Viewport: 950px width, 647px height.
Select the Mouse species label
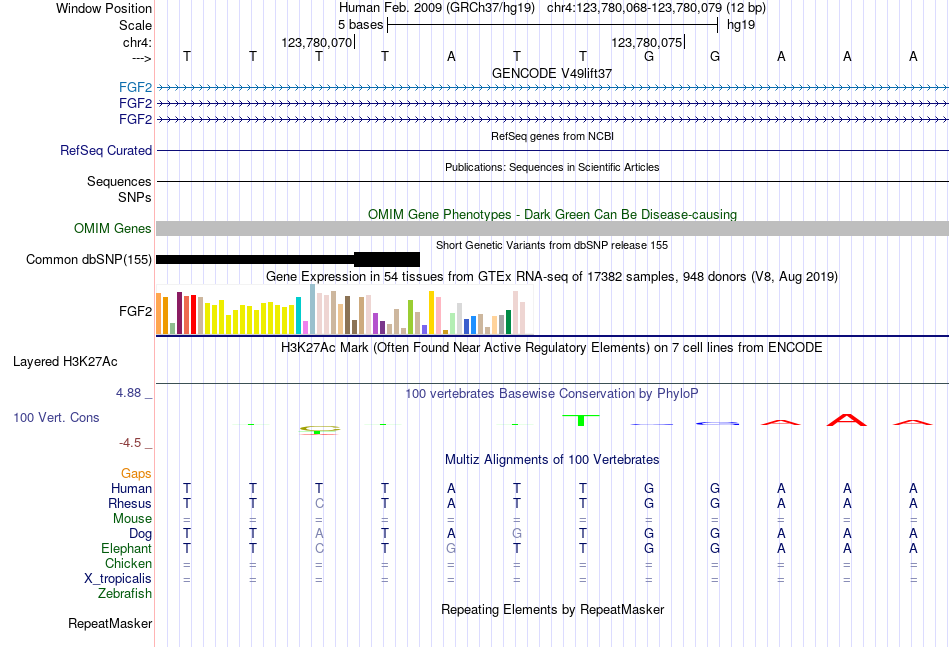click(x=132, y=519)
